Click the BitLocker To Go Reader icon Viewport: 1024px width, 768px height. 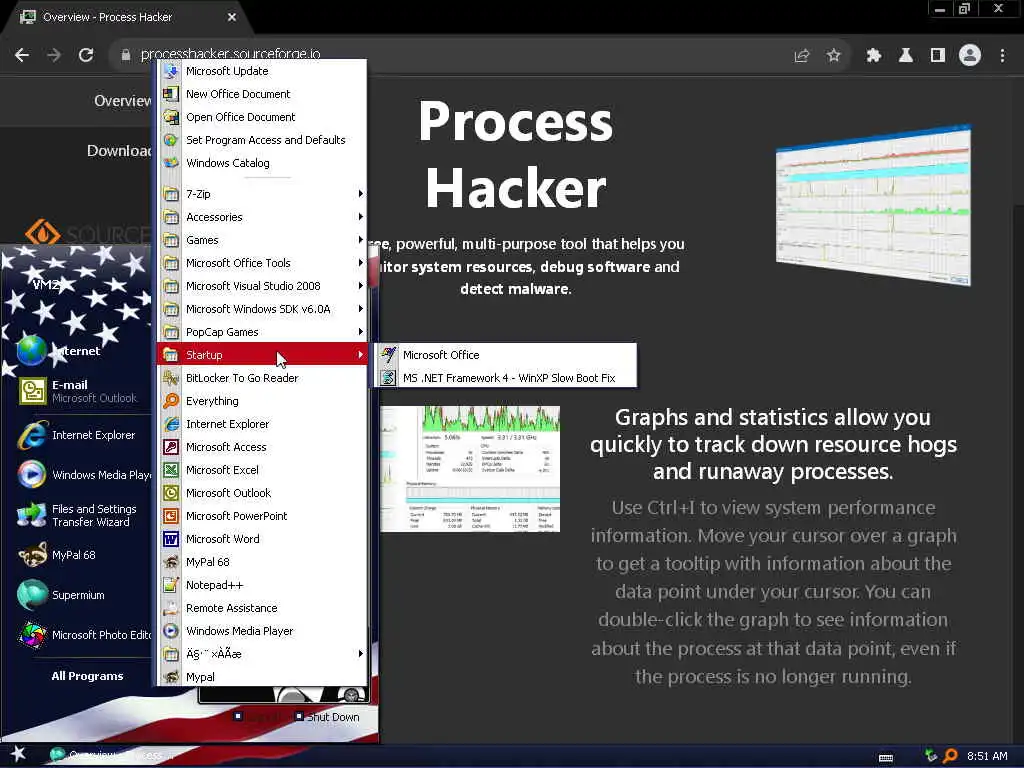tap(171, 377)
